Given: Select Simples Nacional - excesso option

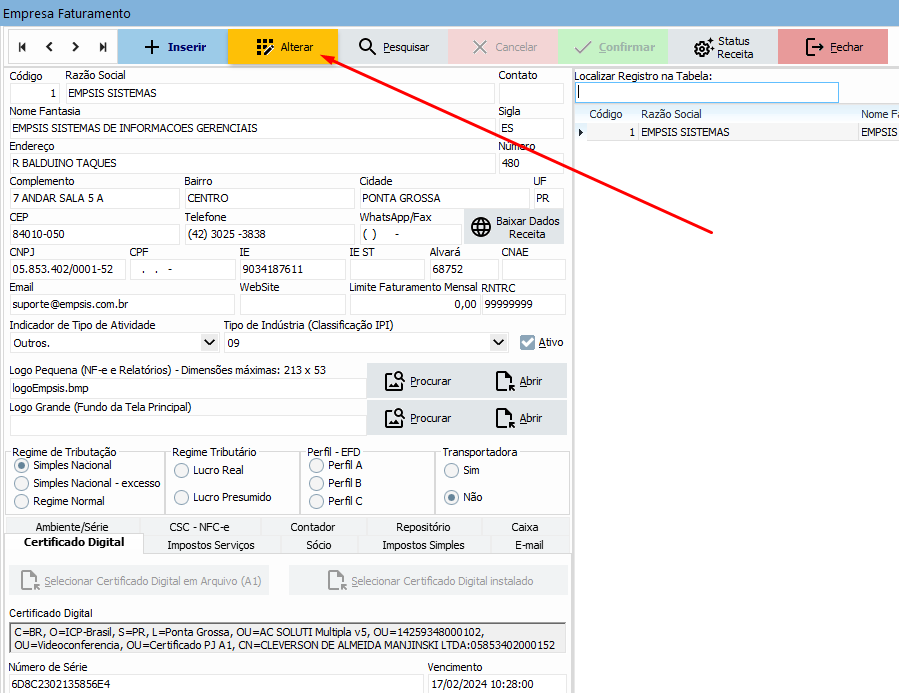Looking at the screenshot, I should [21, 483].
